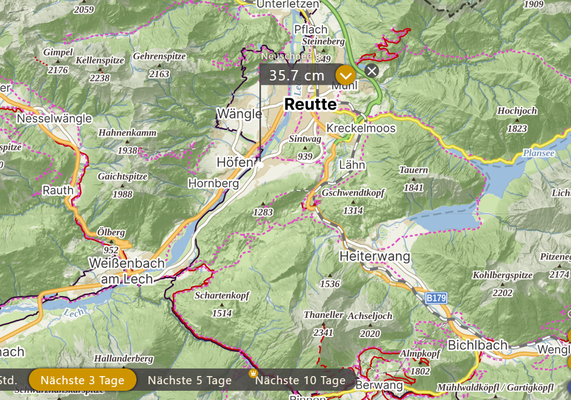Click the Gehrenspitze 2163 peak marker
Viewport: 571px width, 400px height.
(159, 65)
